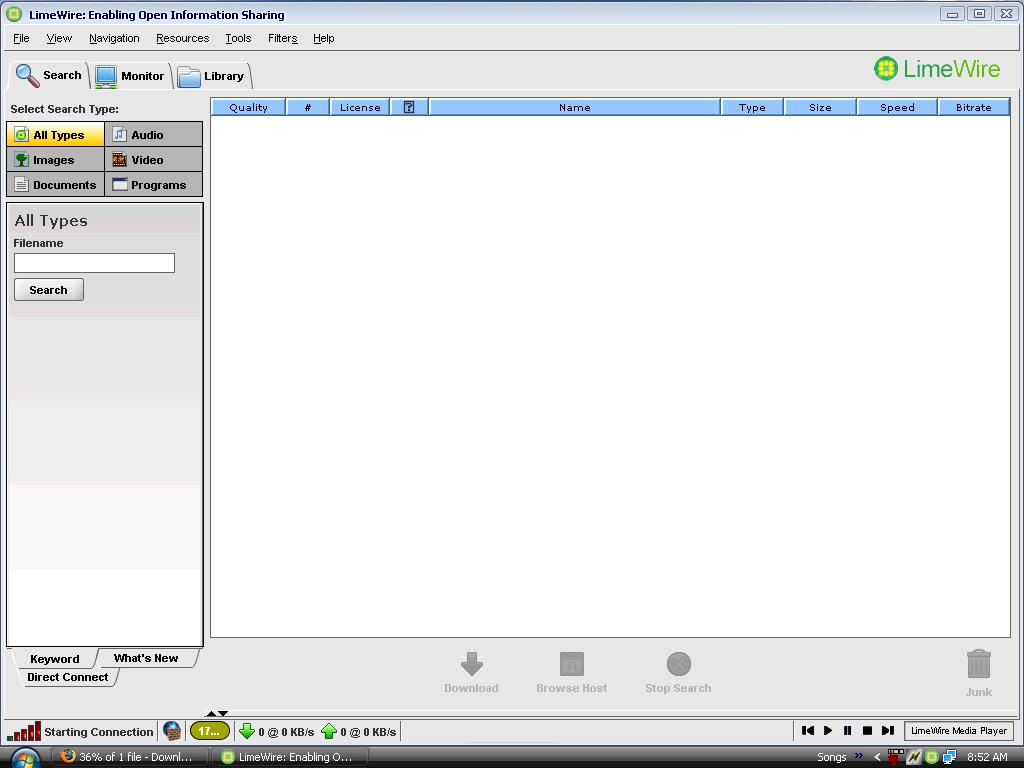Switch to the Search tab
This screenshot has height=768, width=1024.
(x=49, y=75)
